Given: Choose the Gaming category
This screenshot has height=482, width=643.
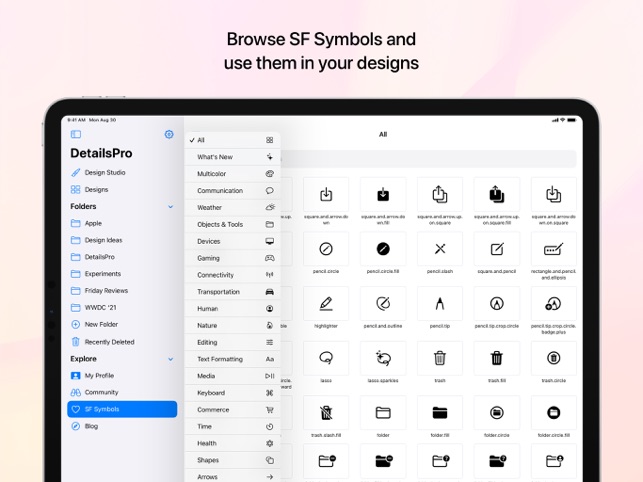Looking at the screenshot, I should pos(233,258).
